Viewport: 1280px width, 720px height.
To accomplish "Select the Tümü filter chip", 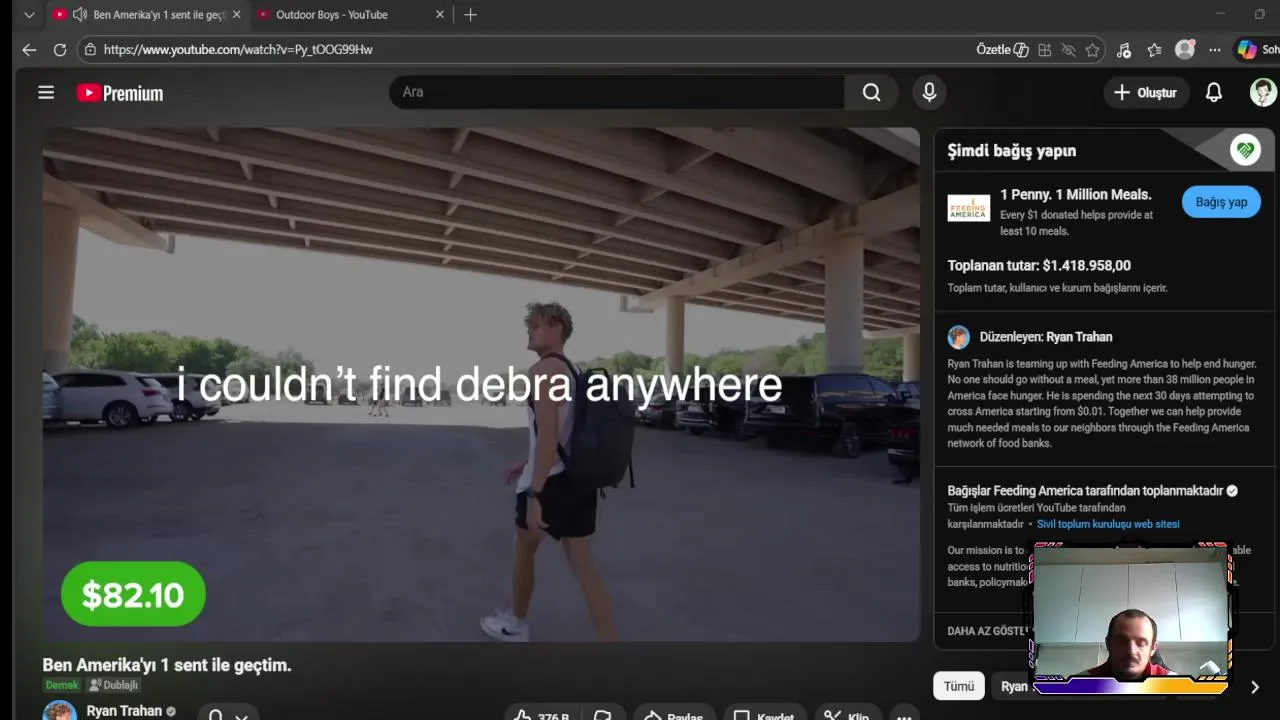I will coord(958,686).
